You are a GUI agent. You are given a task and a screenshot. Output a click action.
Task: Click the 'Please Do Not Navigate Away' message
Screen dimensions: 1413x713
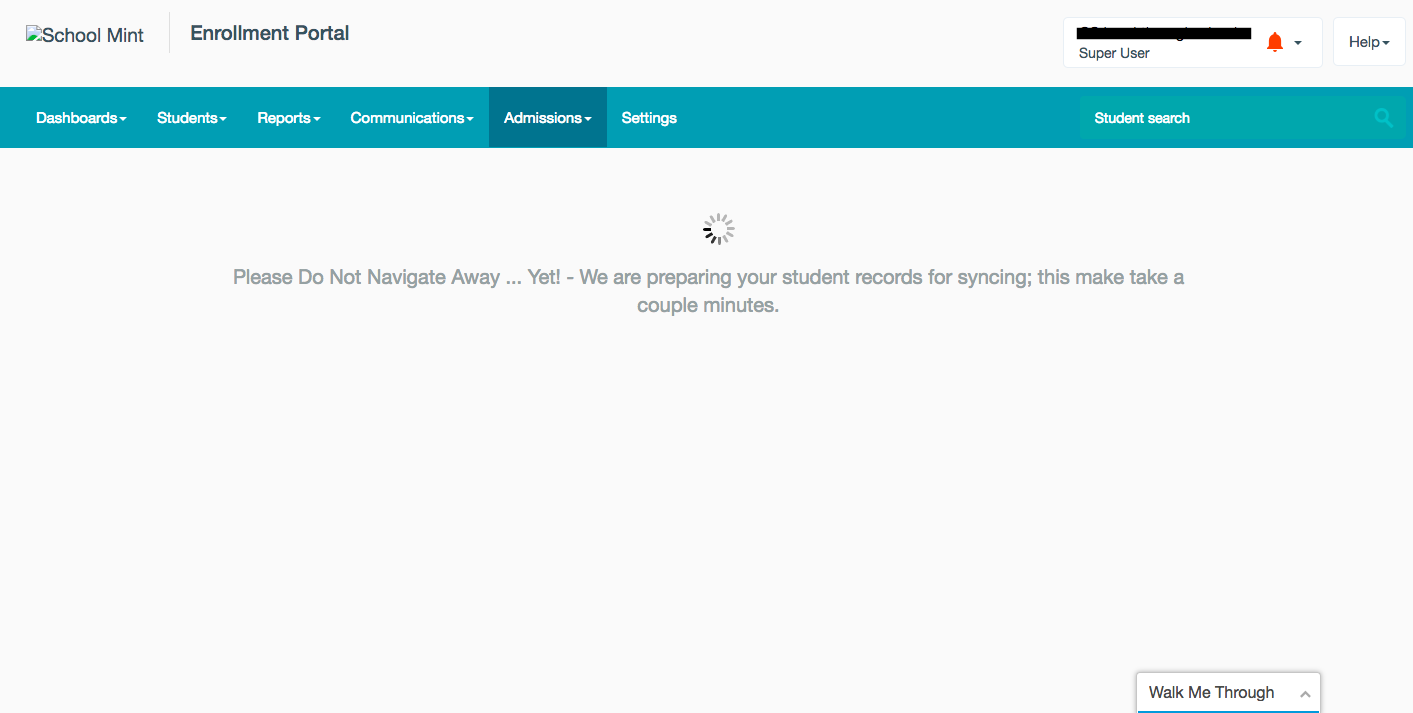[708, 291]
